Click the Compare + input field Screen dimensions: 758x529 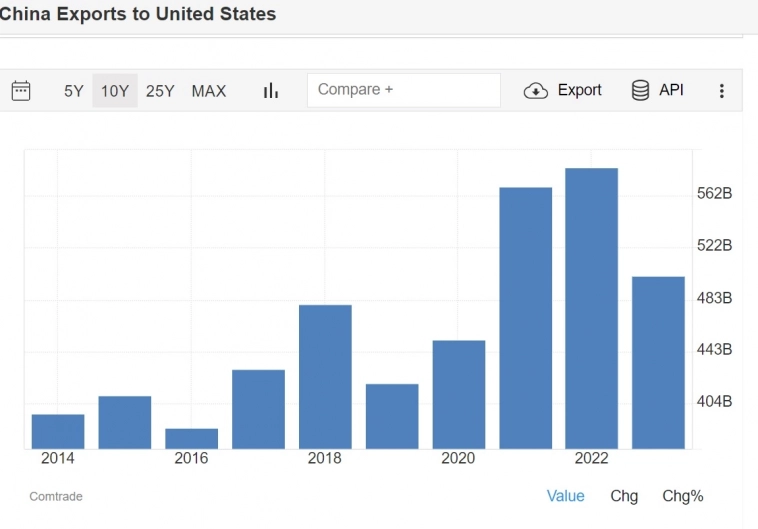[x=403, y=90]
